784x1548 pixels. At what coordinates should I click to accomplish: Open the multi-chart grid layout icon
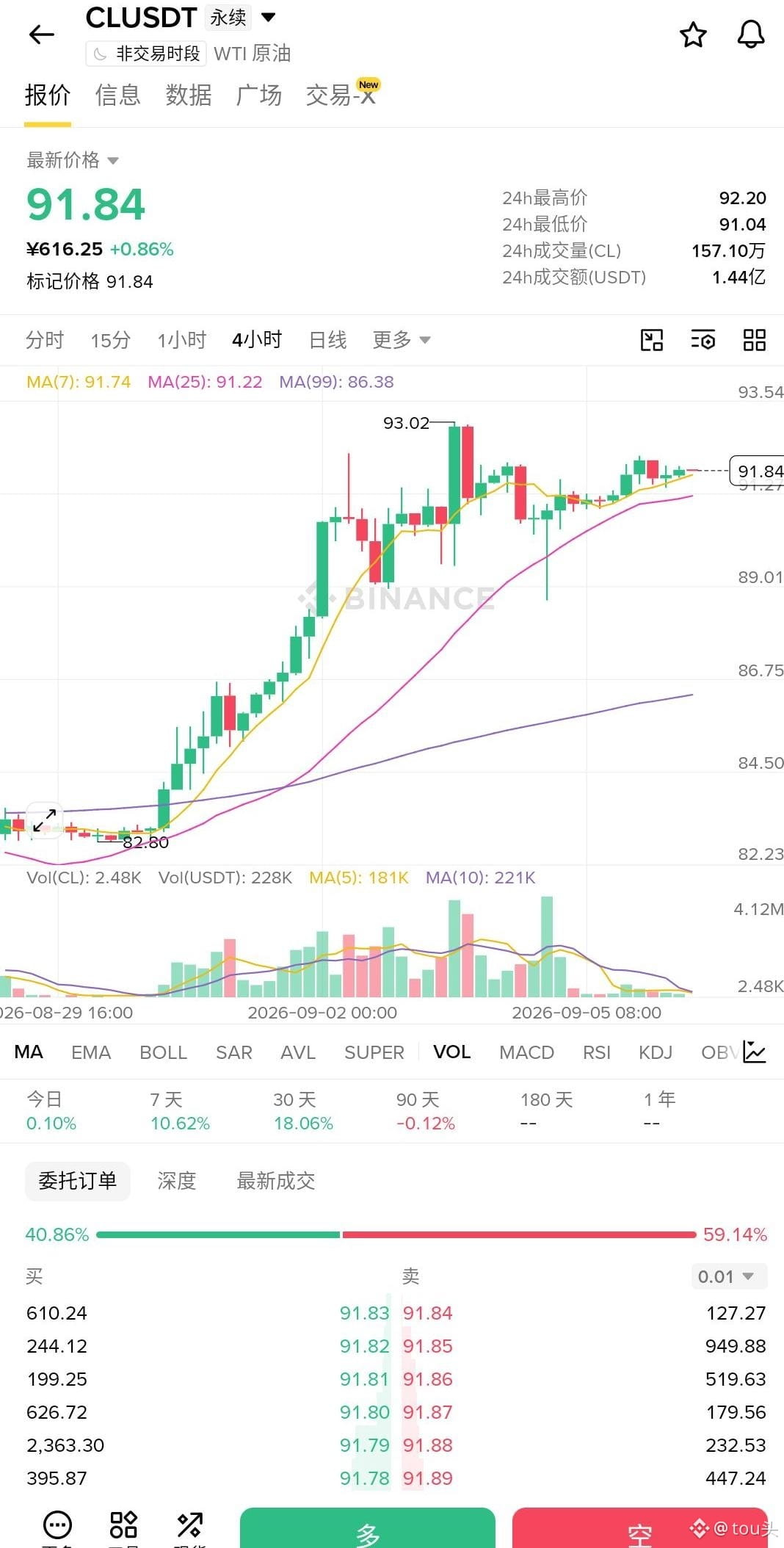(755, 340)
